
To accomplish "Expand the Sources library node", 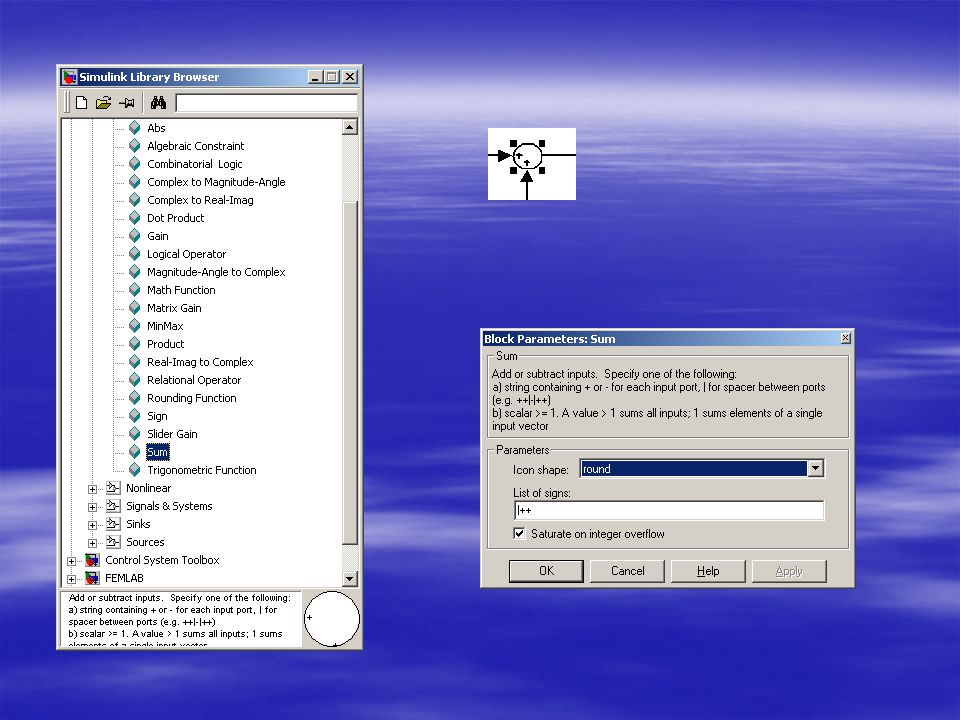I will click(92, 542).
